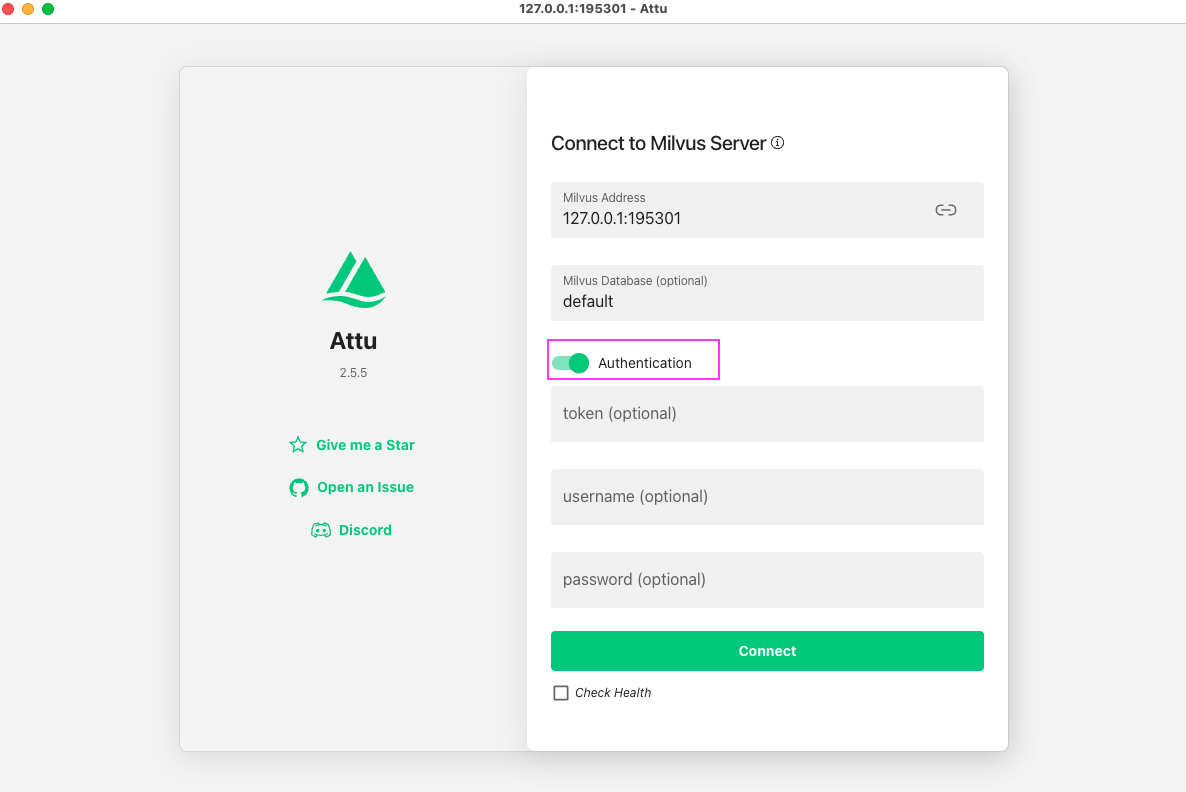The image size is (1186, 792).
Task: Click the link icon in Milvus Address field
Action: [x=945, y=210]
